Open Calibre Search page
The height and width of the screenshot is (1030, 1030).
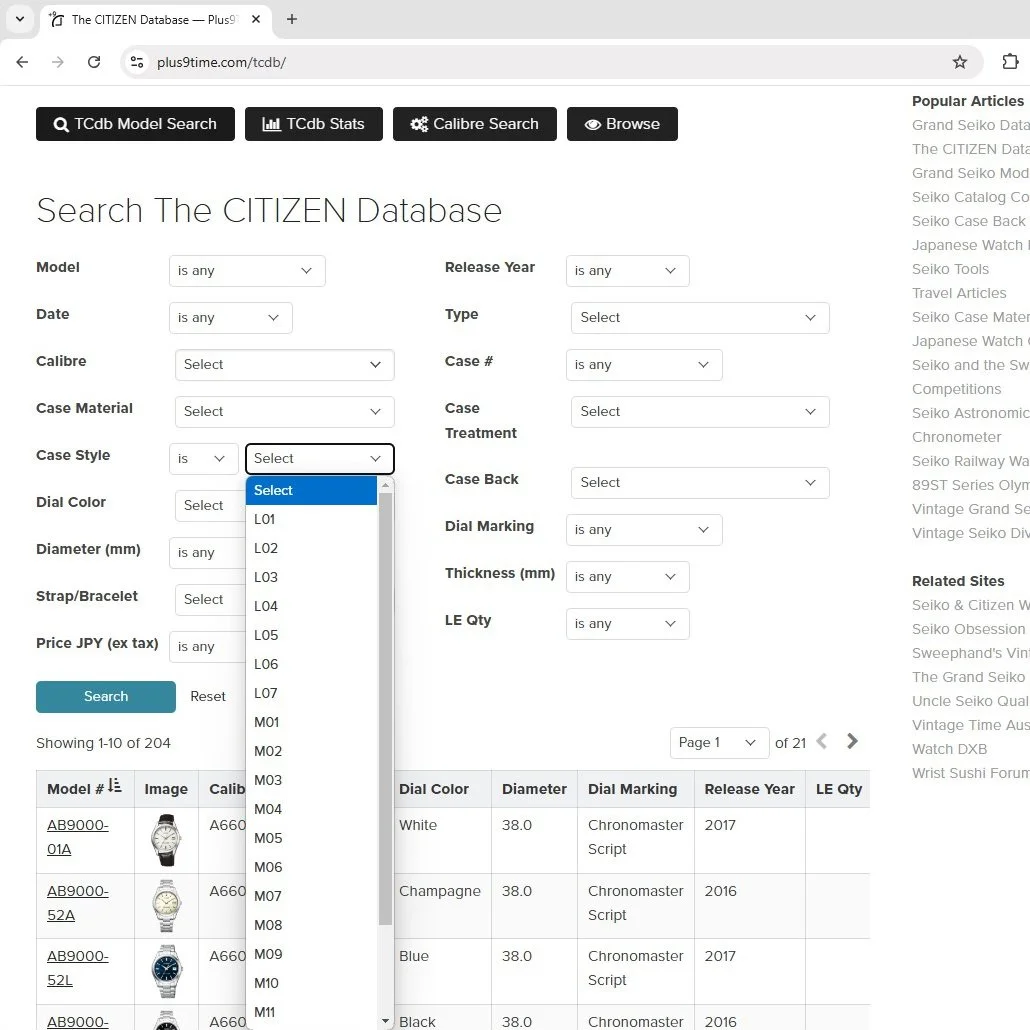[474, 124]
